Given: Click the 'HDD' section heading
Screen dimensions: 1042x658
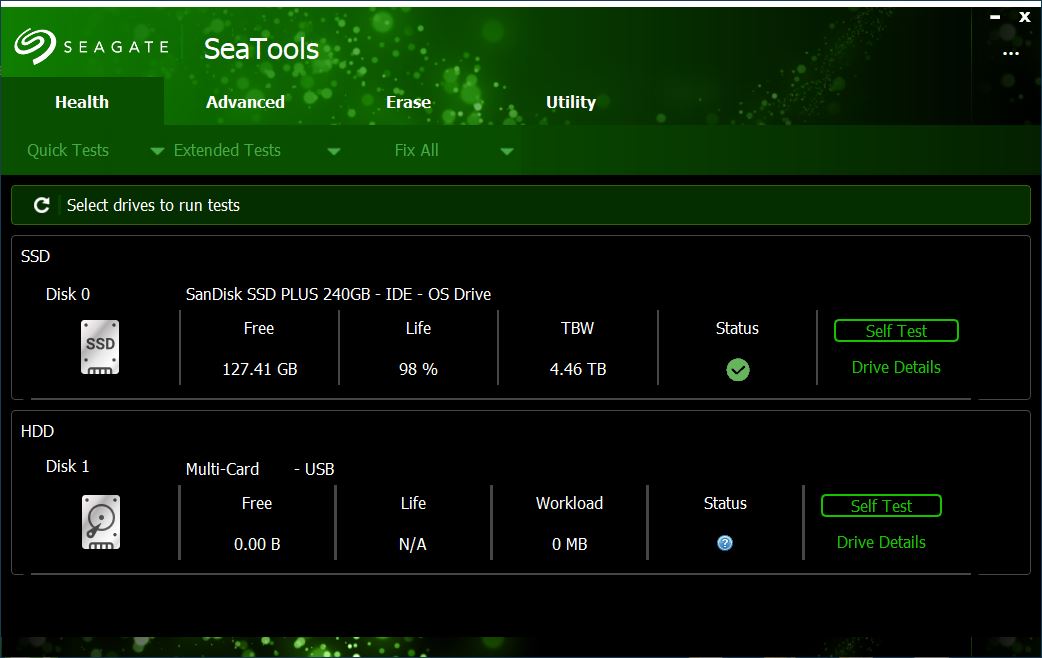Looking at the screenshot, I should coord(37,431).
